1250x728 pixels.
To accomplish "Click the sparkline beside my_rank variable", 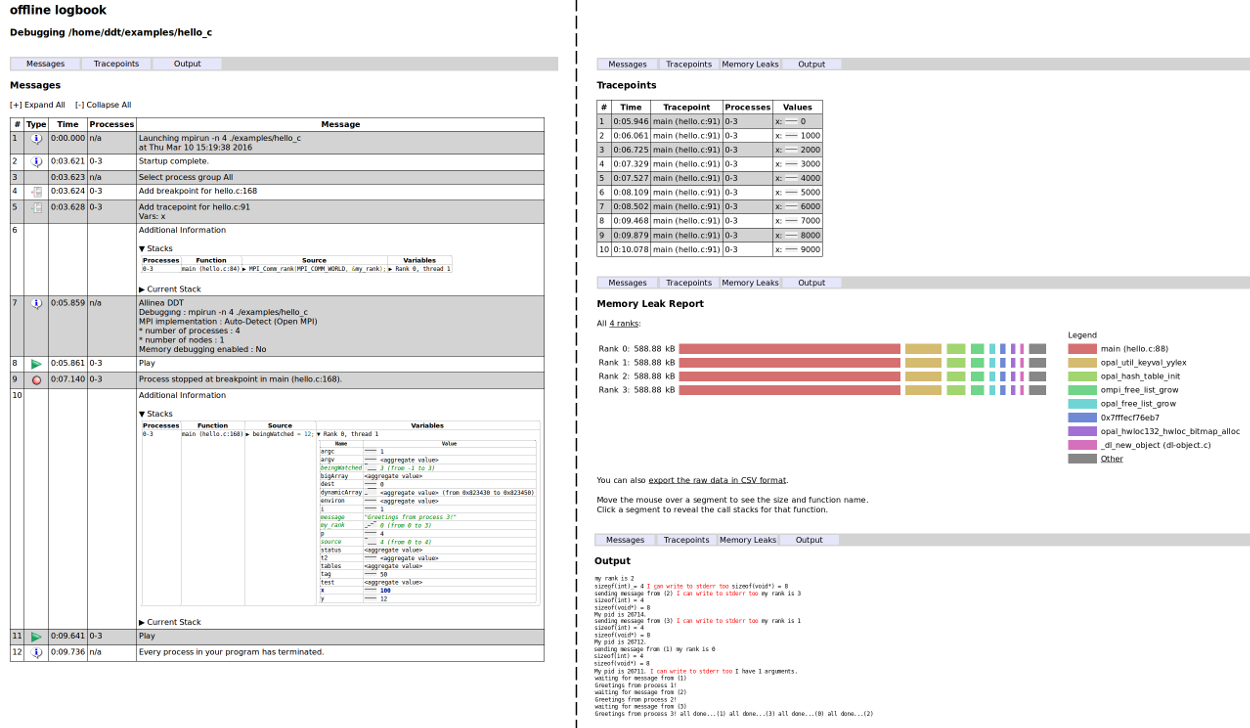I will [x=371, y=525].
